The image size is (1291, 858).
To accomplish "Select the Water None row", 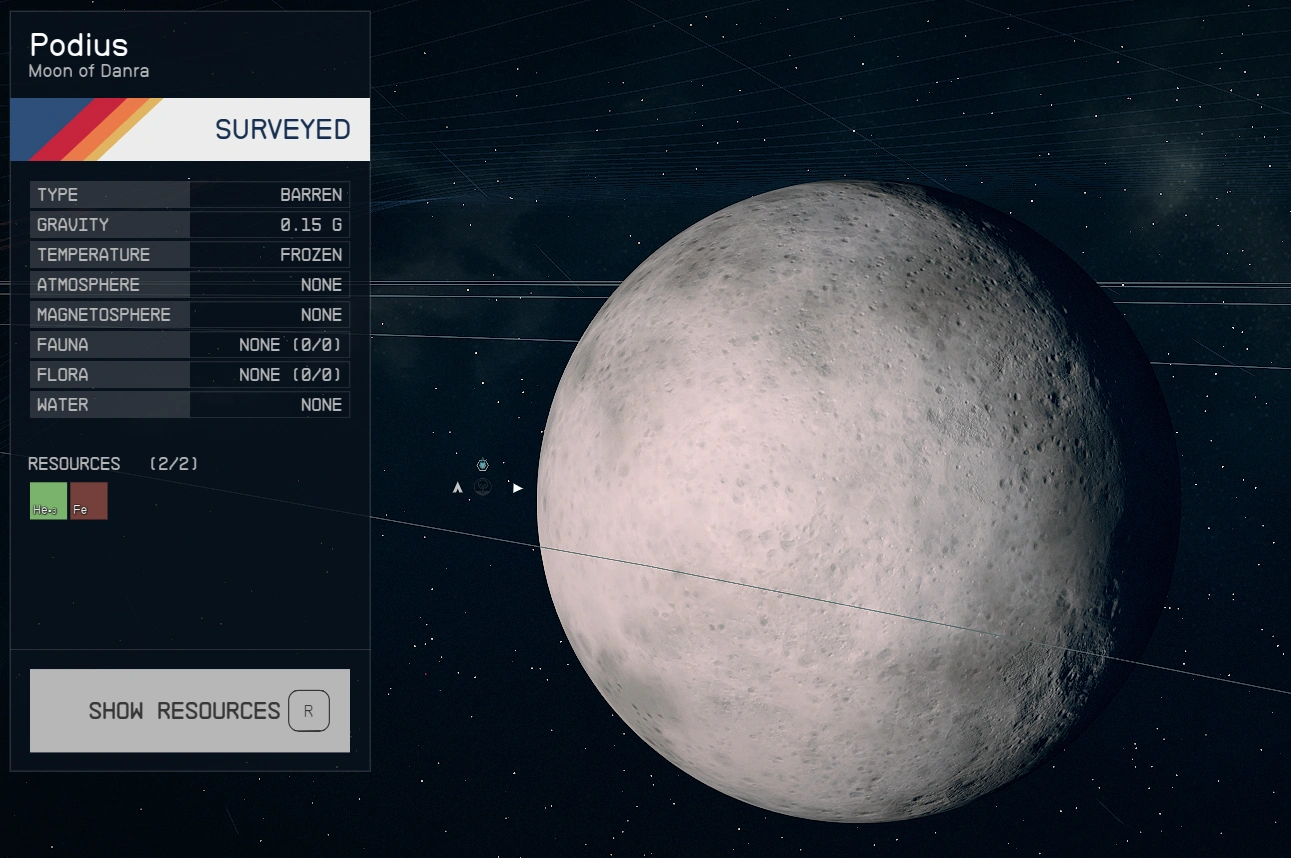I will [190, 405].
